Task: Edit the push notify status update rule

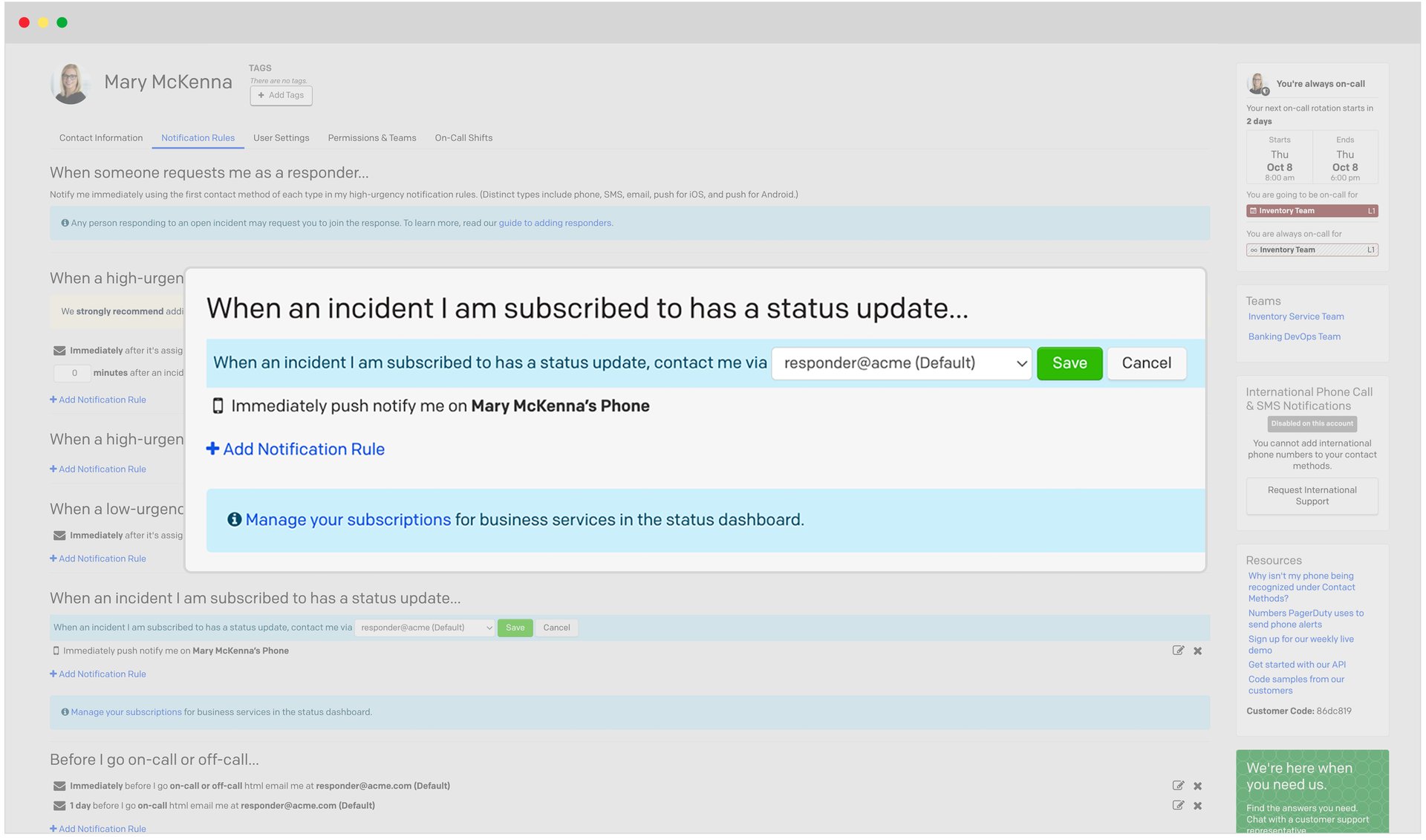Action: coord(1178,651)
